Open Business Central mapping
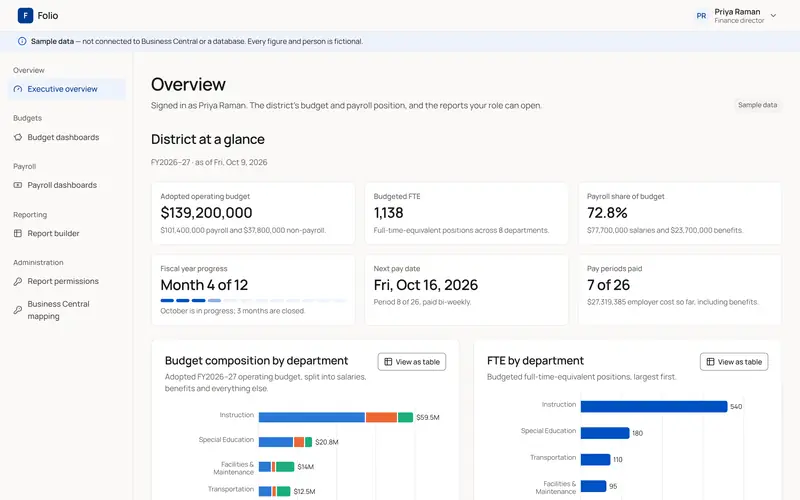 coord(67,310)
